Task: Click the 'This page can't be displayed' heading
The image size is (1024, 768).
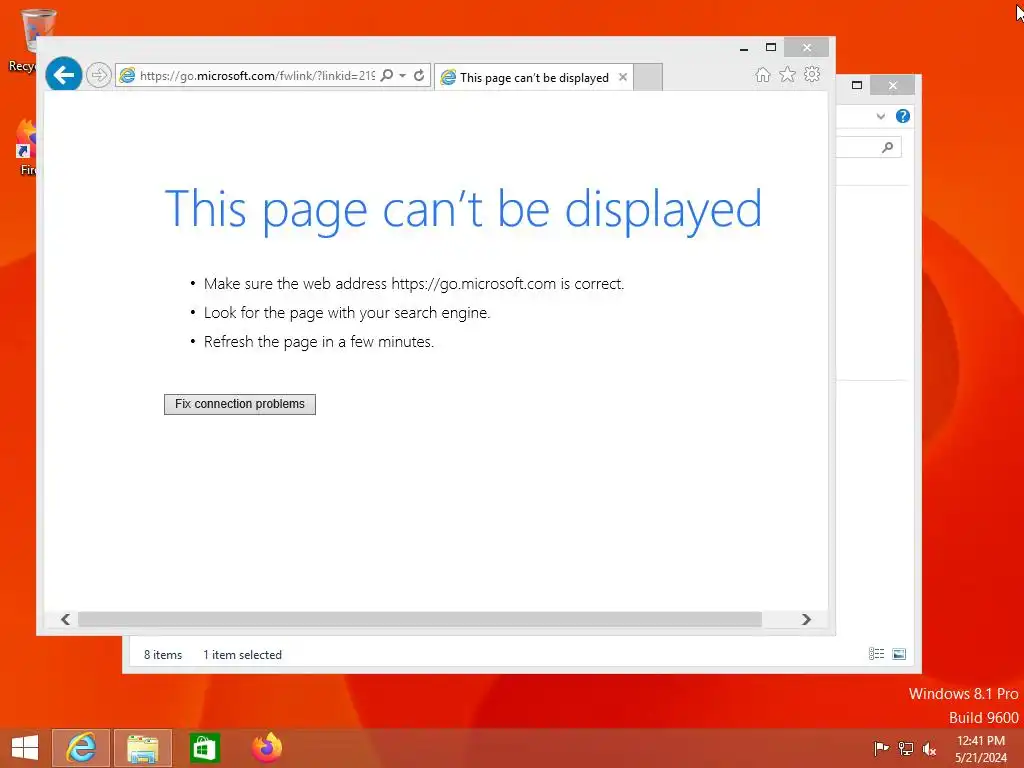Action: [463, 210]
